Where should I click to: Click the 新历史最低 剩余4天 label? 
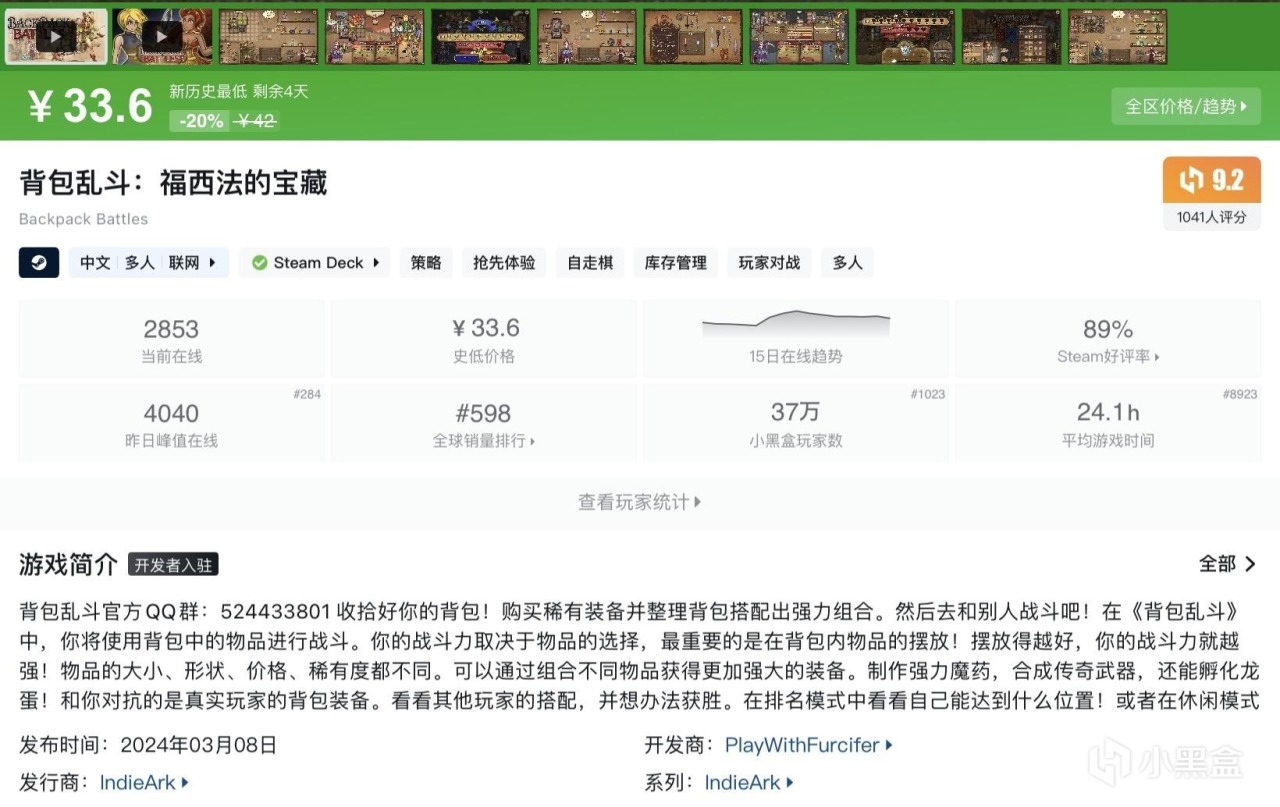pos(239,91)
